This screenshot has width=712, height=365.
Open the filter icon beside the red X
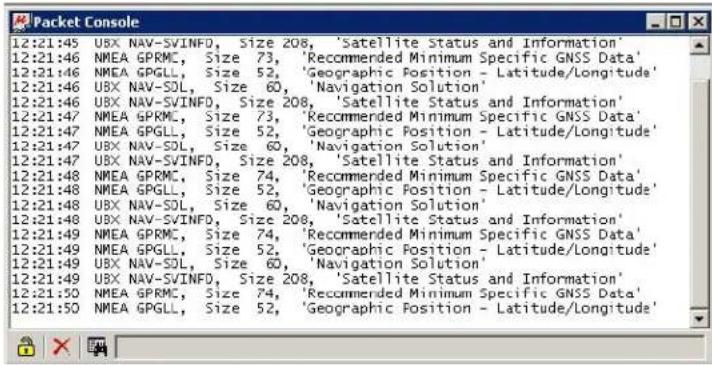click(x=97, y=347)
